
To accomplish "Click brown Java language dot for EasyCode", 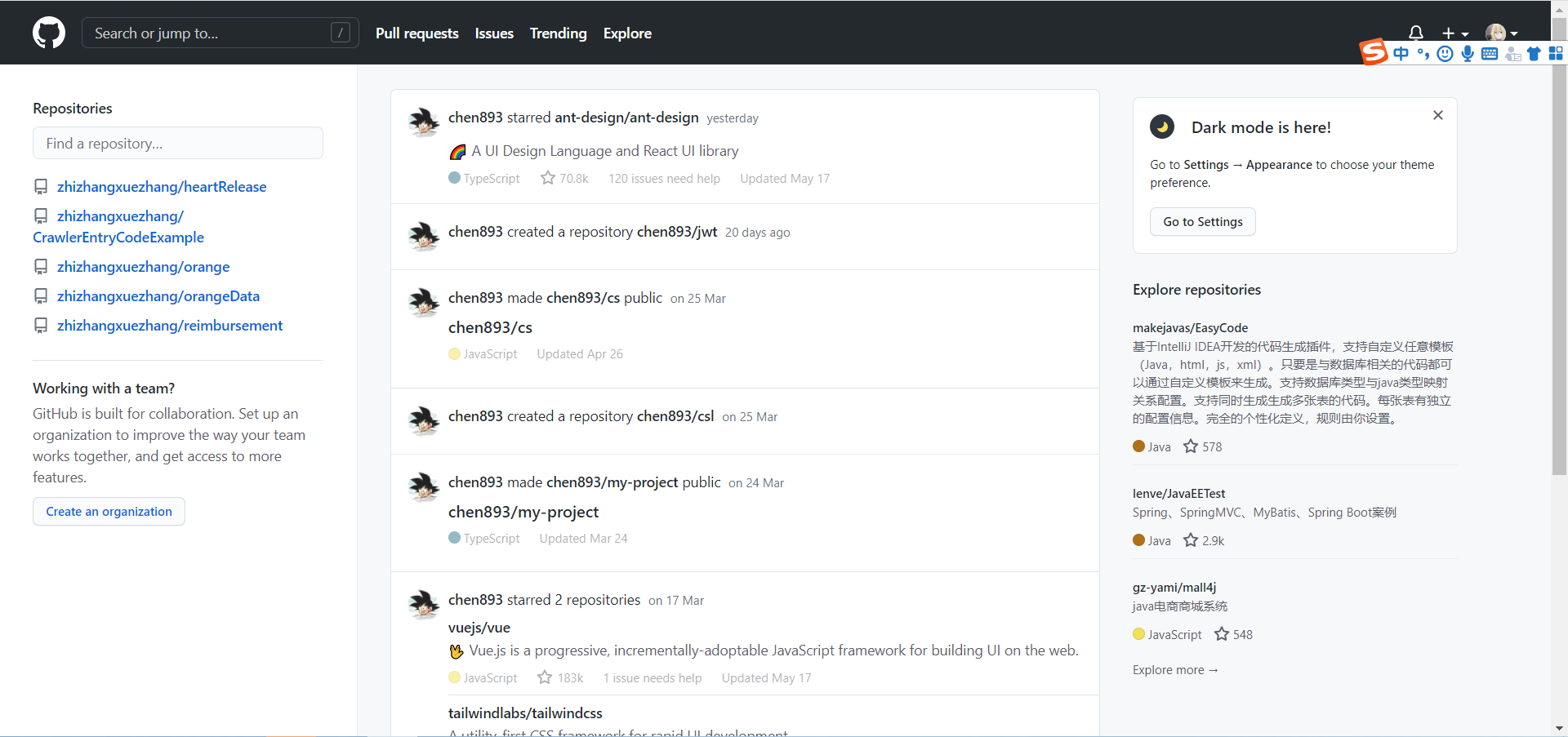I will point(1138,446).
